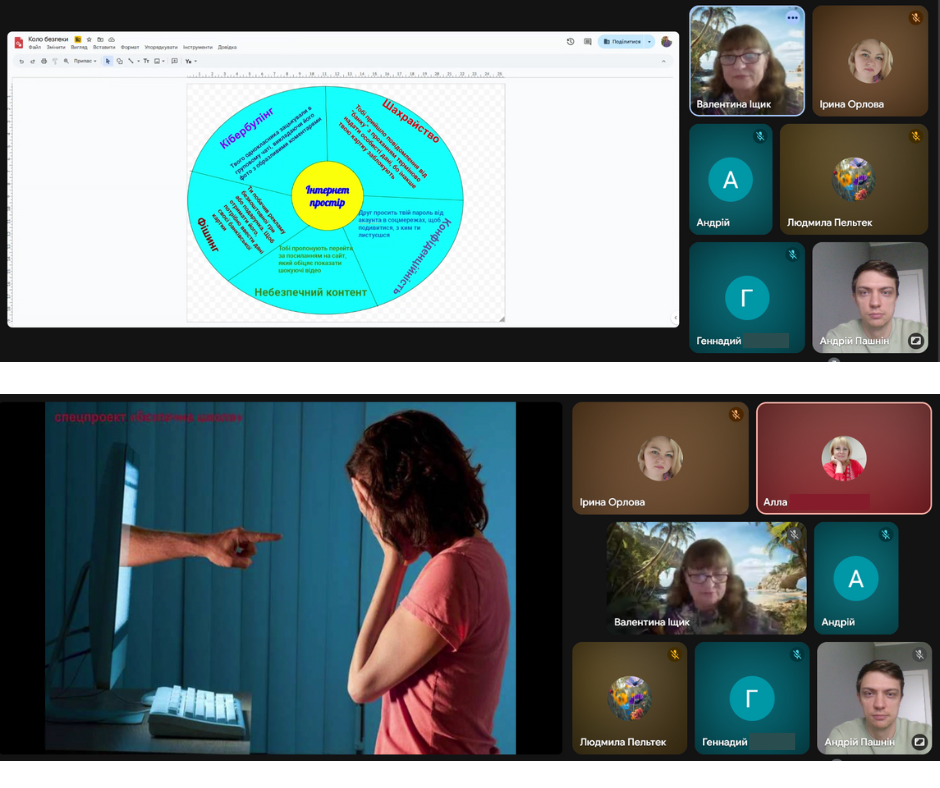Expand the zoom level dropdown in toolbar
This screenshot has height=788, width=940.
pos(85,61)
